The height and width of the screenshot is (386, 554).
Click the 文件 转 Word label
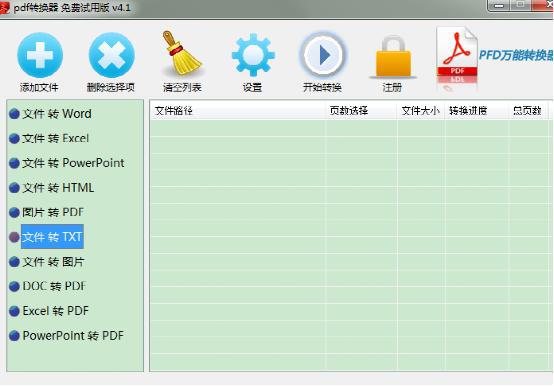(57, 114)
